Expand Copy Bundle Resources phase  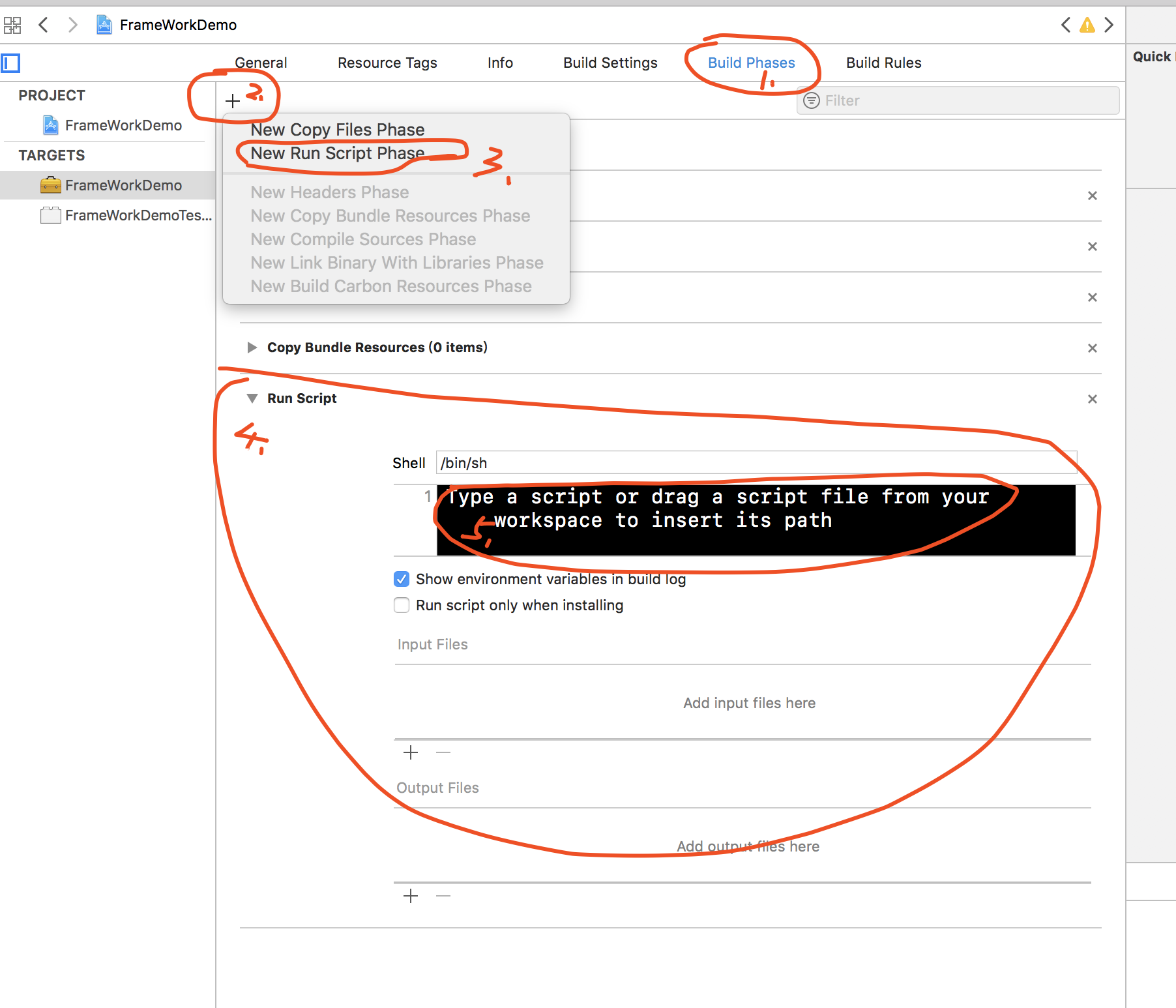[x=252, y=348]
